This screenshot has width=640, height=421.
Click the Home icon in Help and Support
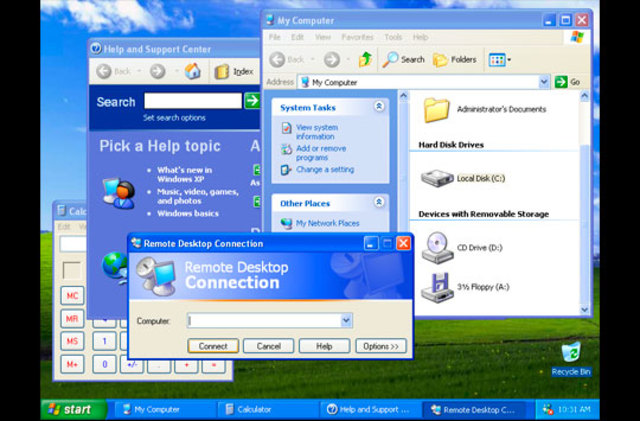click(x=192, y=71)
